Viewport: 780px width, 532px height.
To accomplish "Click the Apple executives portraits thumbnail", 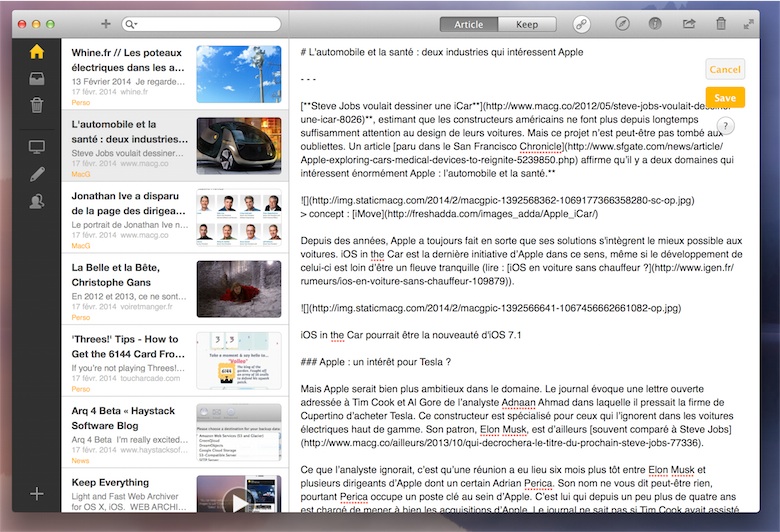I will click(239, 217).
